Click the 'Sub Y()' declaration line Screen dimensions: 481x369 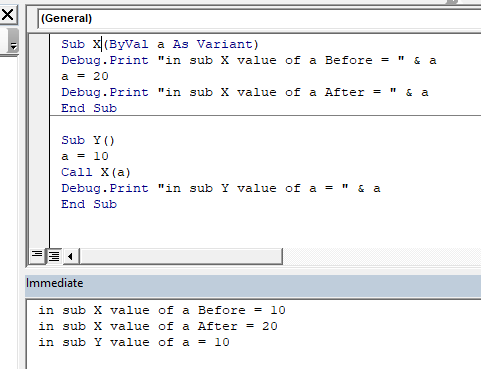88,140
